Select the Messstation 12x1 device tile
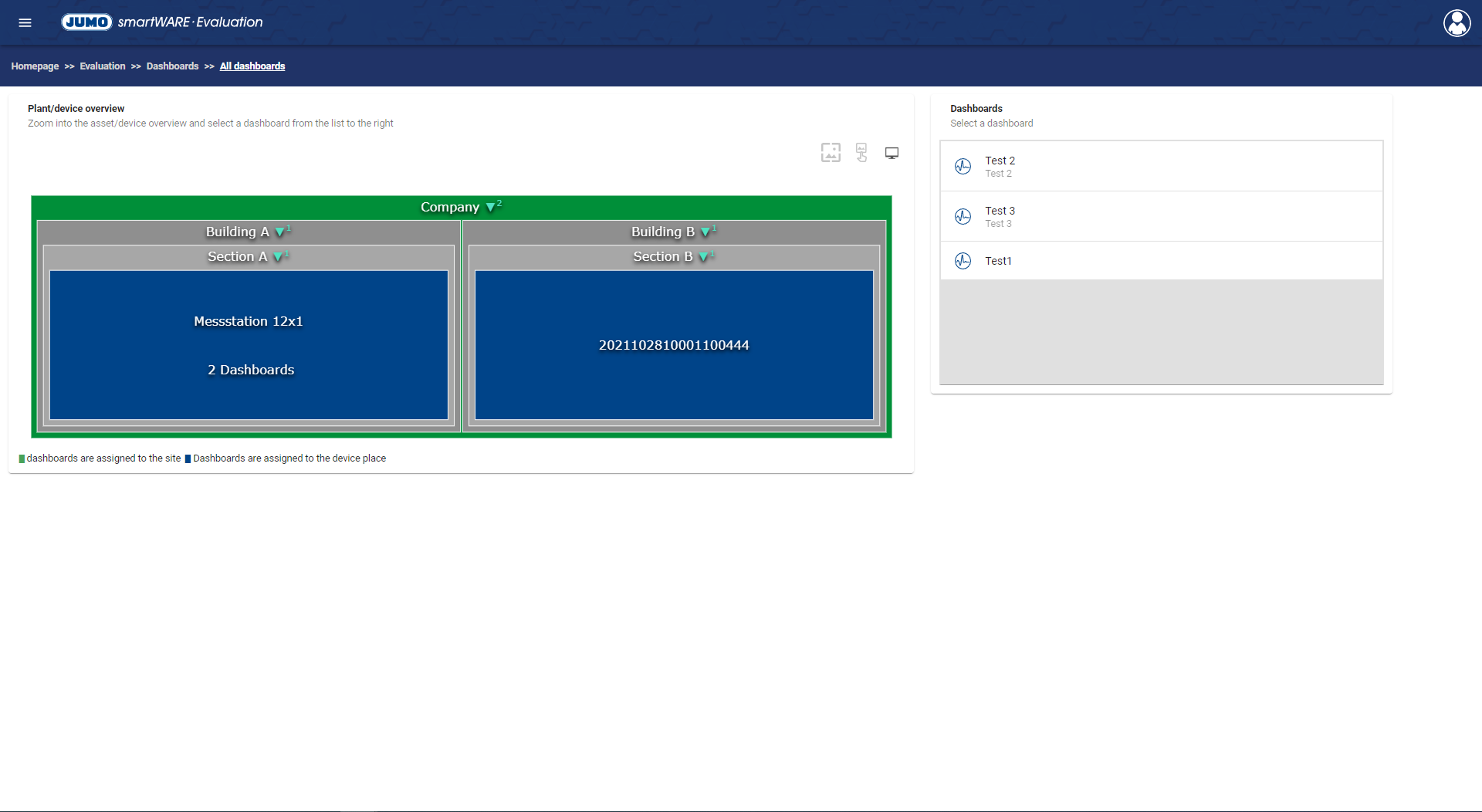 tap(249, 344)
